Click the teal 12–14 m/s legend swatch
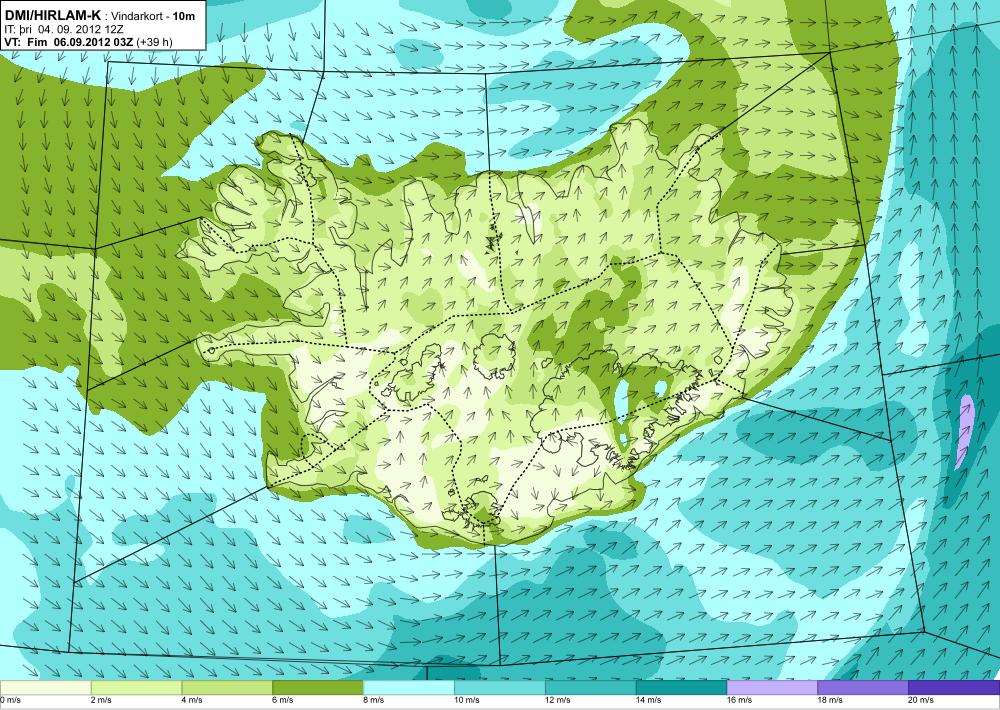Screen dimensions: 1000x710 click(591, 688)
